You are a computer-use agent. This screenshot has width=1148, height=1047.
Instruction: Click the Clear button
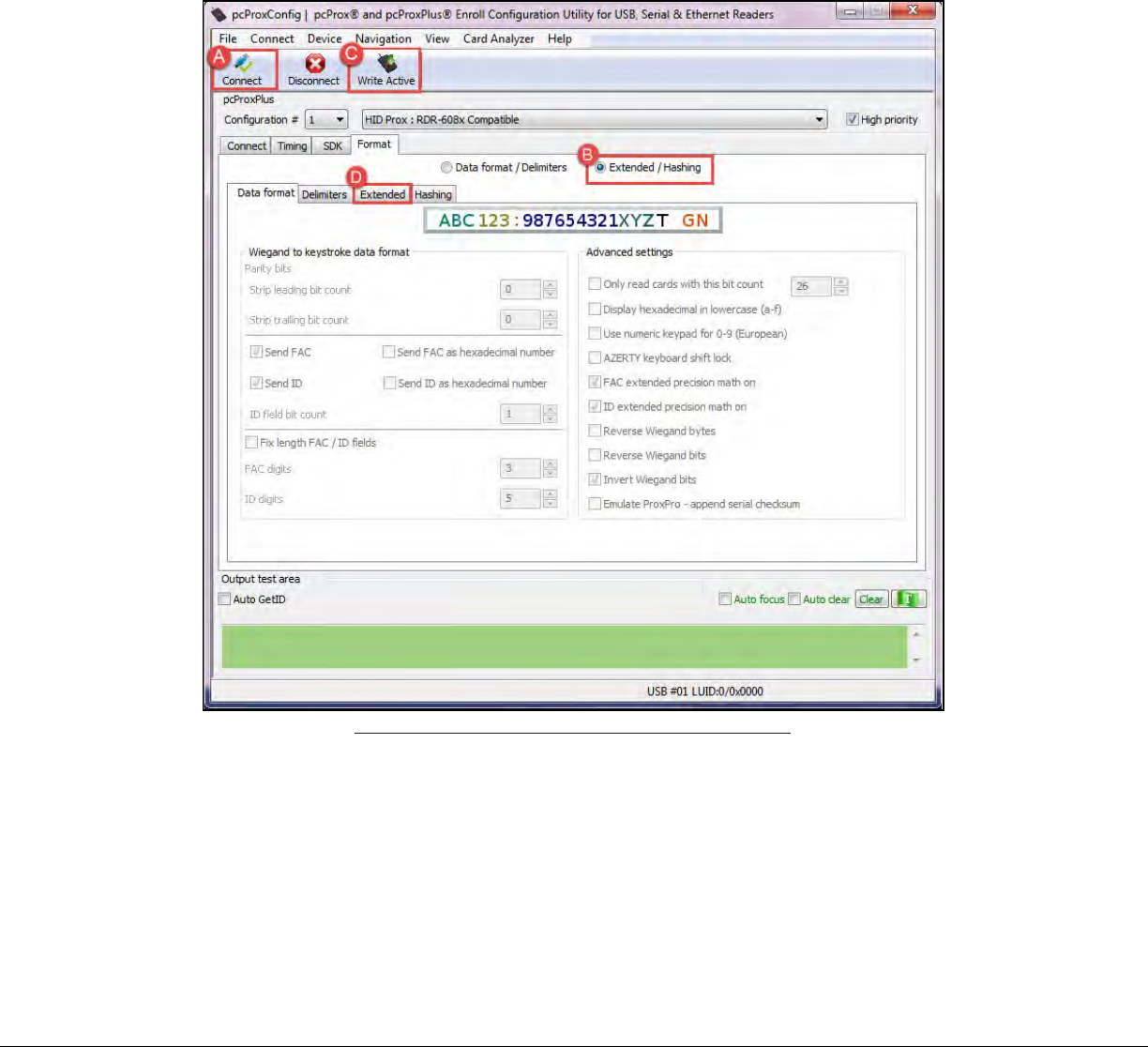(x=871, y=599)
